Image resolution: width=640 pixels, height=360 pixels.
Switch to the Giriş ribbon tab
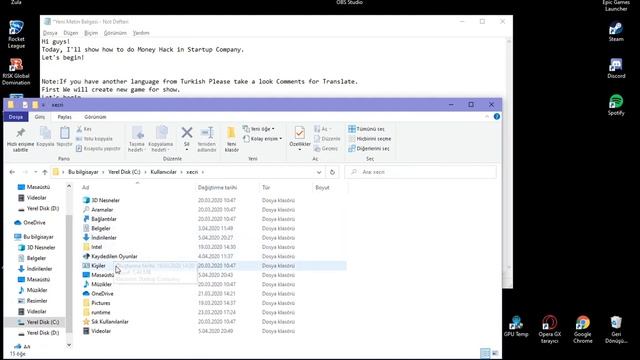(x=40, y=117)
